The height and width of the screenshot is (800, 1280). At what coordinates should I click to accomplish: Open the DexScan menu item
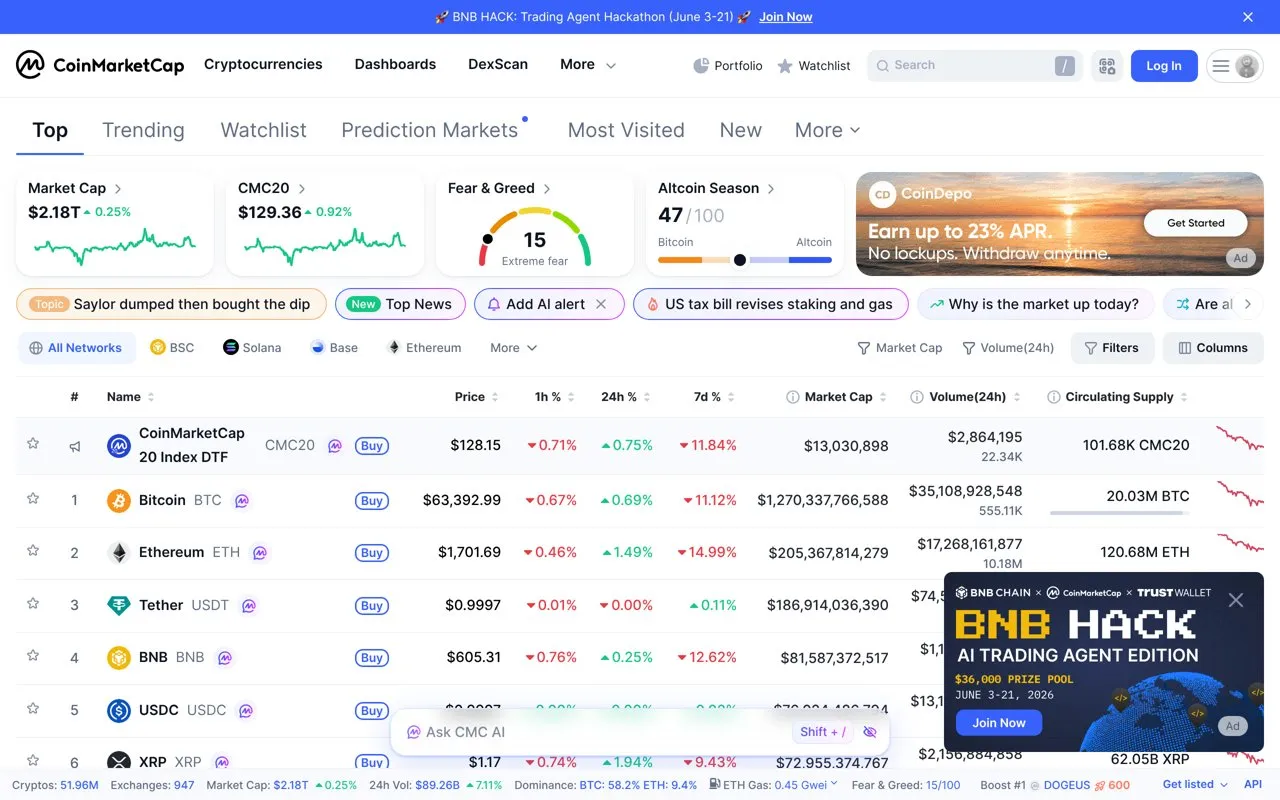(x=498, y=64)
